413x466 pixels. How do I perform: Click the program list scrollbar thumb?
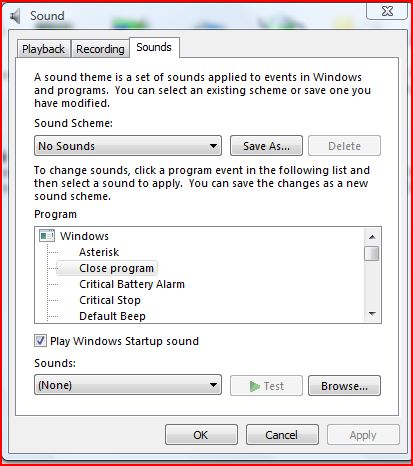pyautogui.click(x=372, y=253)
